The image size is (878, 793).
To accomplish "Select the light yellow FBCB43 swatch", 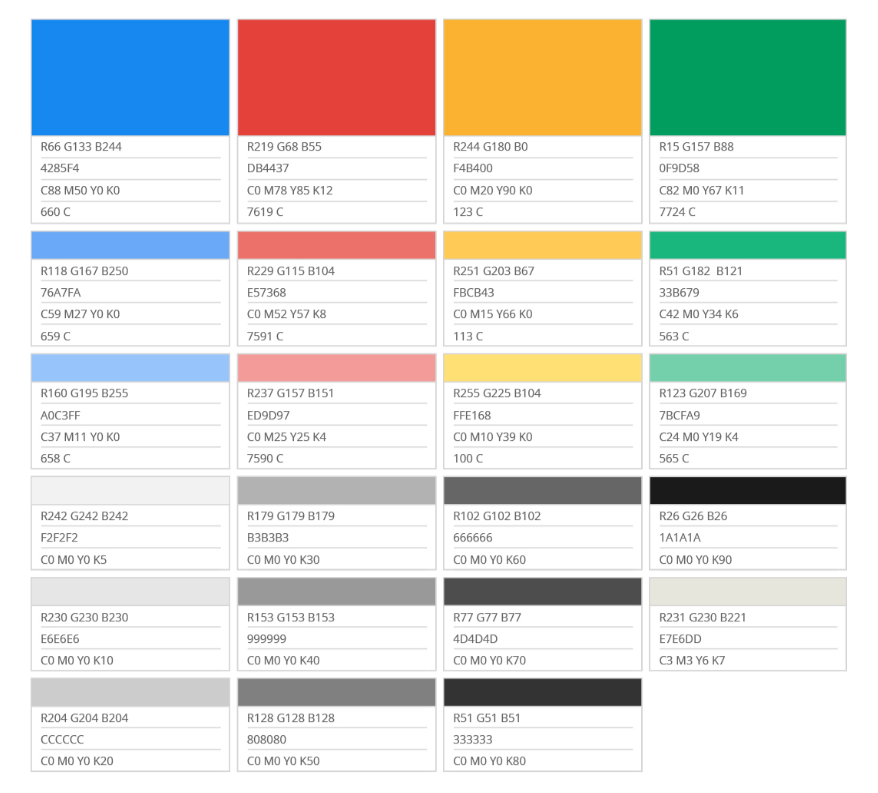I will (x=543, y=245).
